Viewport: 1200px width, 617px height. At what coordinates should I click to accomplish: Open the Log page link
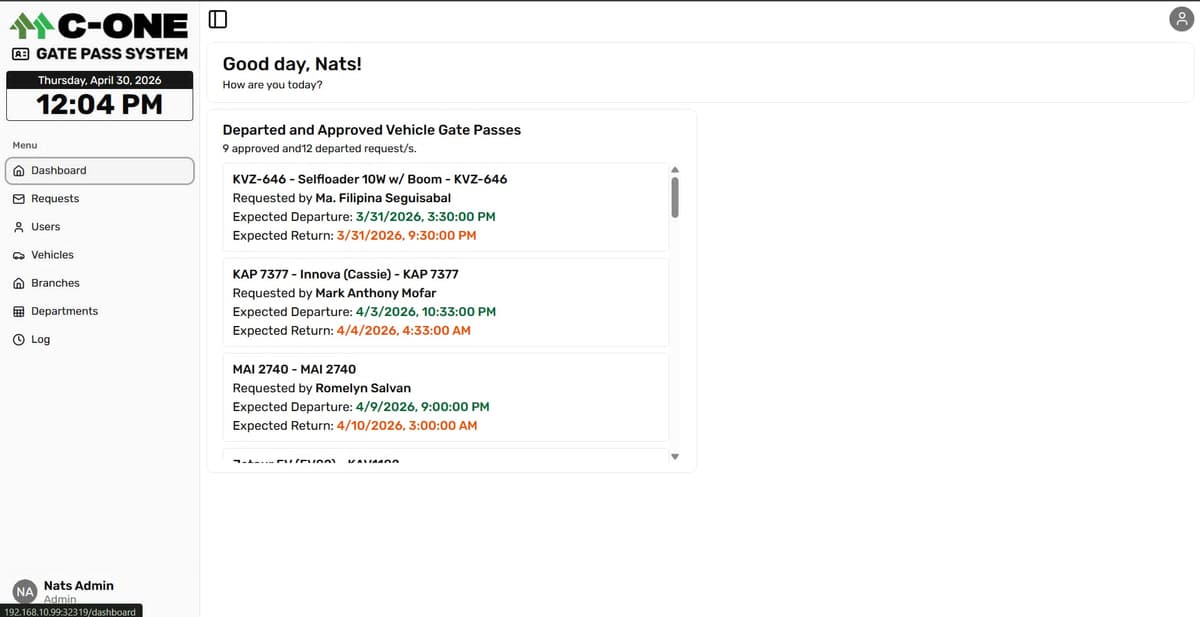[x=99, y=340]
